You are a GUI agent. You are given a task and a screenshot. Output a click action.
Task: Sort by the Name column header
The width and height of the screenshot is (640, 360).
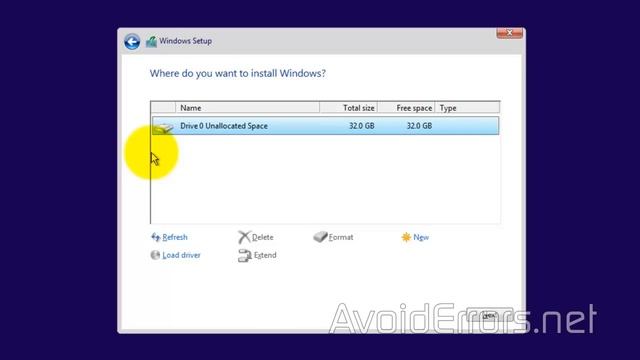coord(247,108)
